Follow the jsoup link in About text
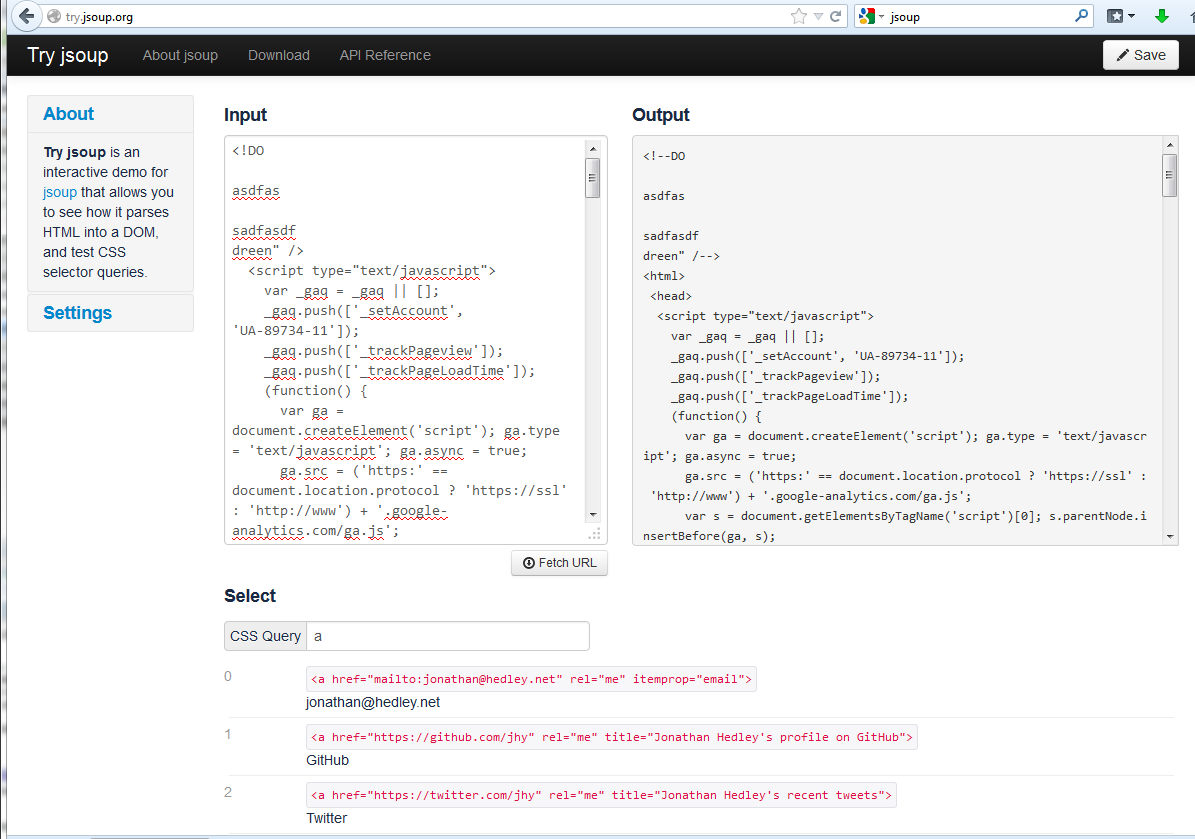The width and height of the screenshot is (1195, 839). [59, 192]
